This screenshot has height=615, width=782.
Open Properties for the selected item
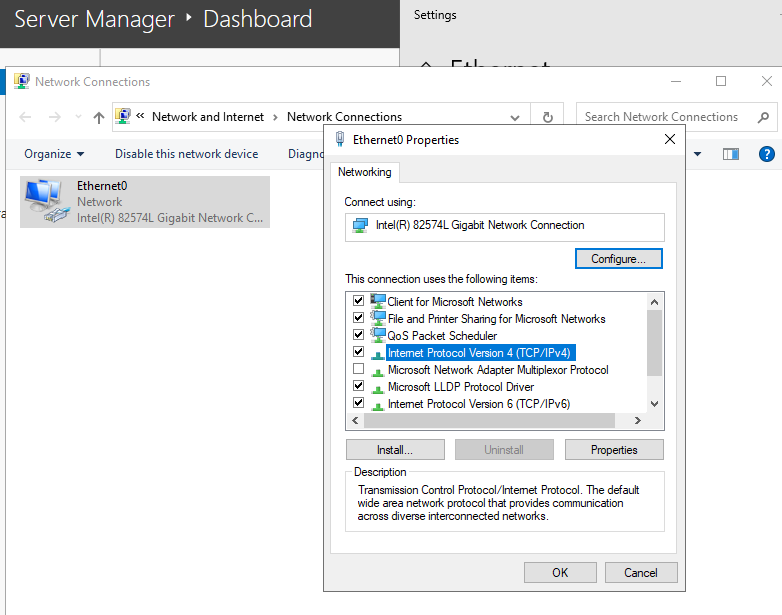tap(613, 450)
